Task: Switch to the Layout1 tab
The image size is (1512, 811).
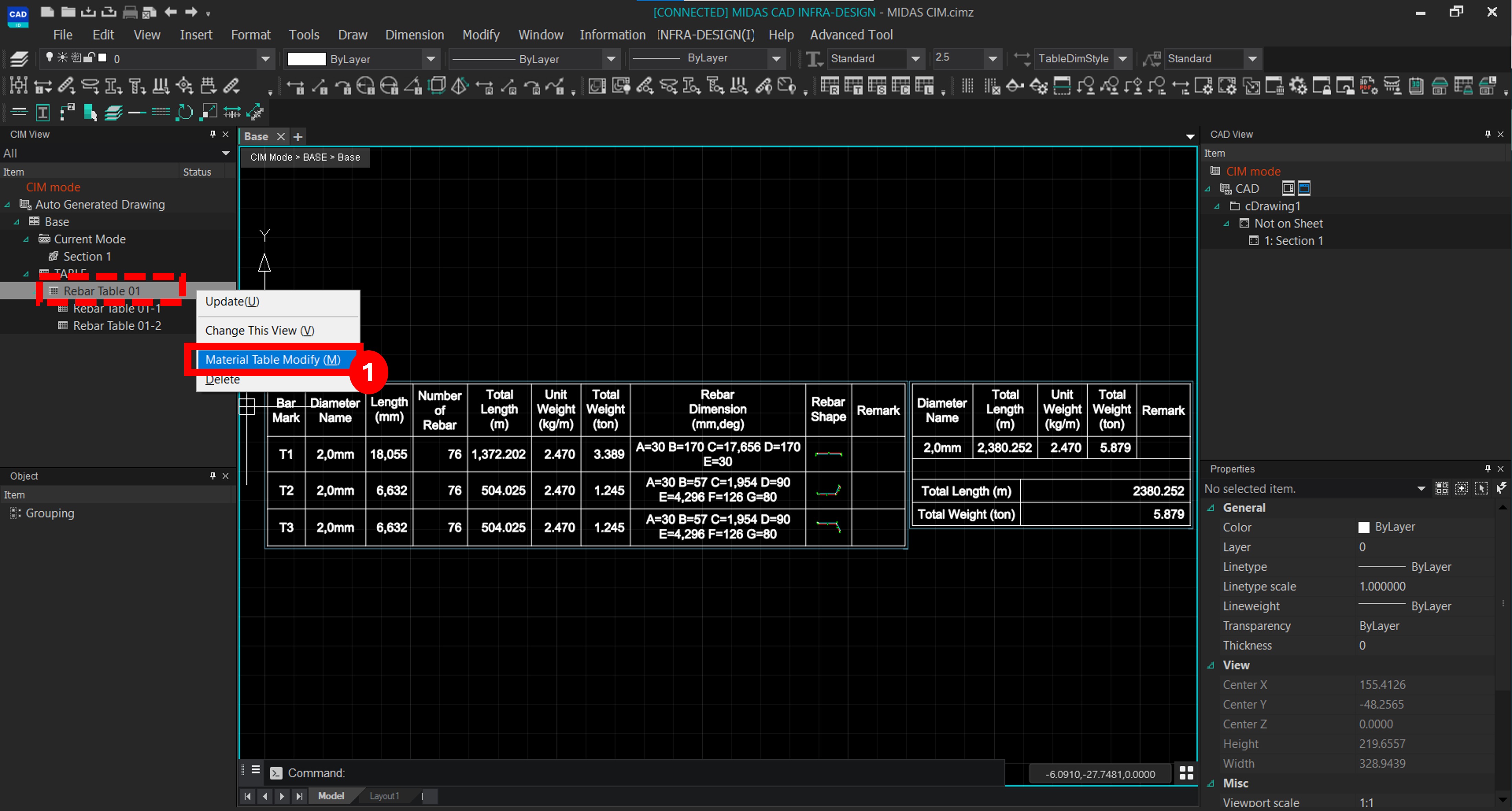Action: coord(384,796)
